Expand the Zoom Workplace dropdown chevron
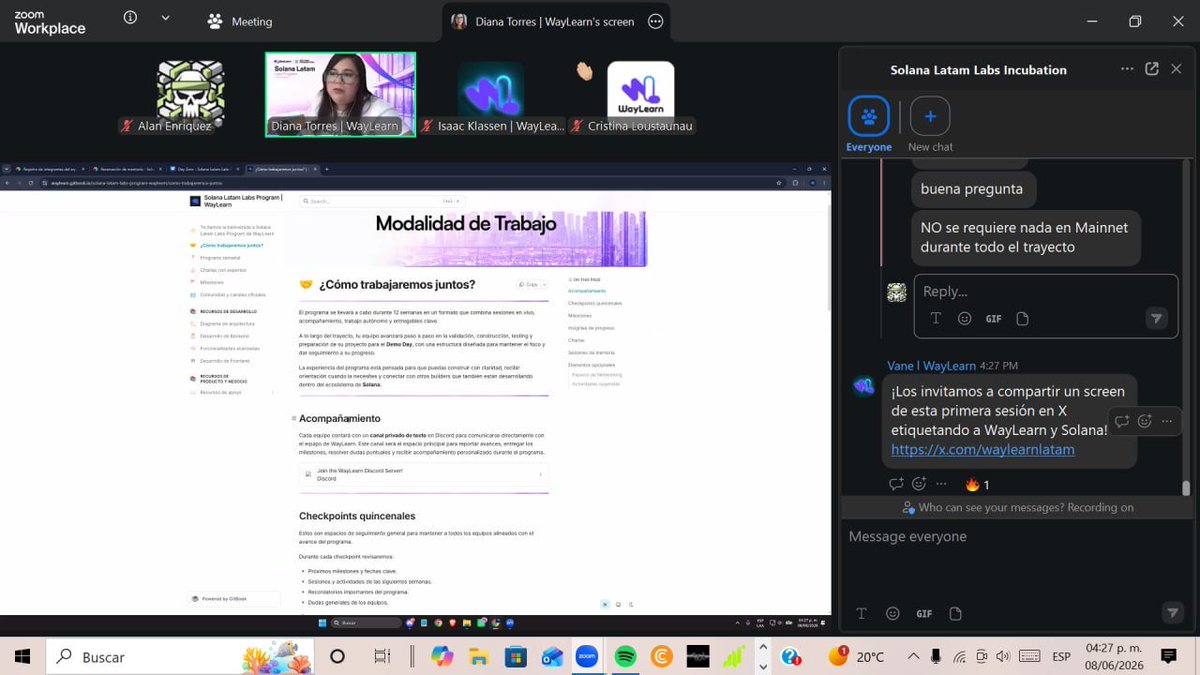Image resolution: width=1200 pixels, height=675 pixels. point(165,18)
